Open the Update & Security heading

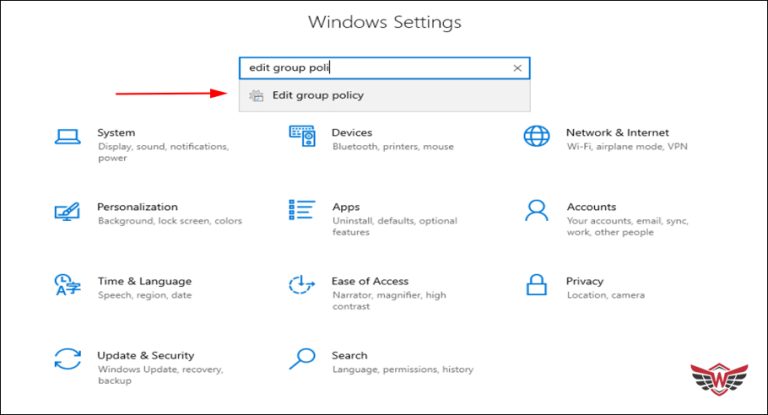[x=145, y=355]
